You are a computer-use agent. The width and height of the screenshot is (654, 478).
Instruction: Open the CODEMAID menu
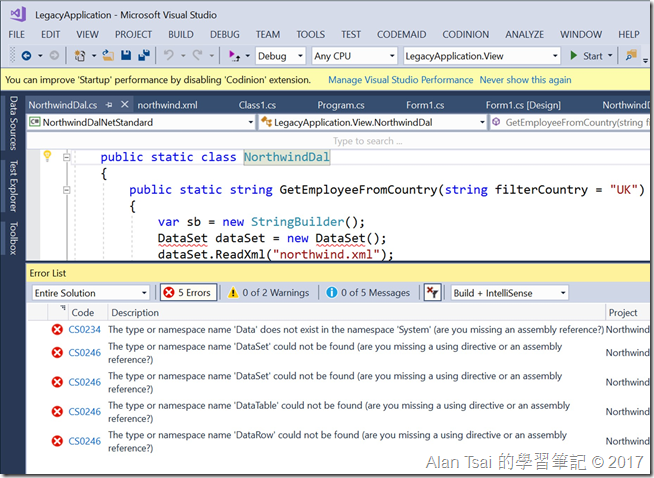pyautogui.click(x=402, y=34)
